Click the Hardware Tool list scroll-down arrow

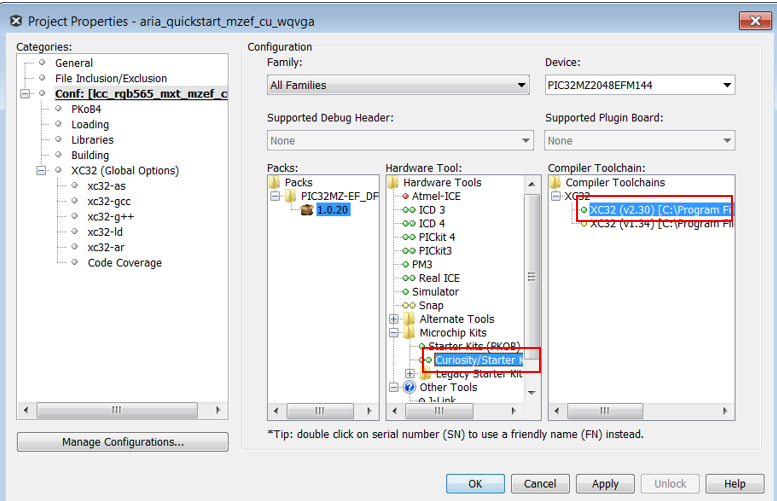coord(532,393)
